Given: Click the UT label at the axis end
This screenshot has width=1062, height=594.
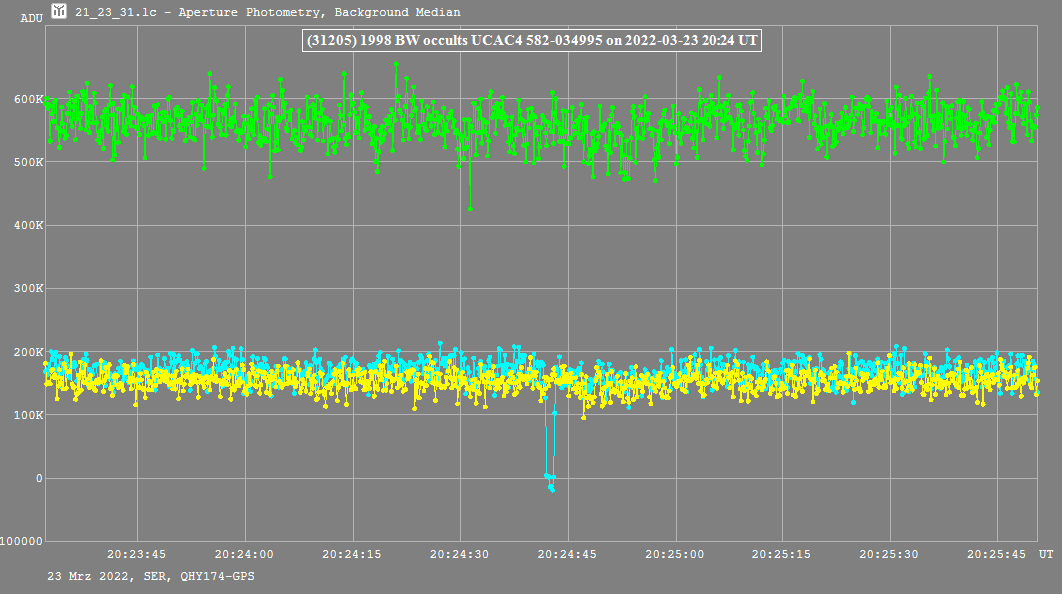Looking at the screenshot, I should click(1045, 554).
